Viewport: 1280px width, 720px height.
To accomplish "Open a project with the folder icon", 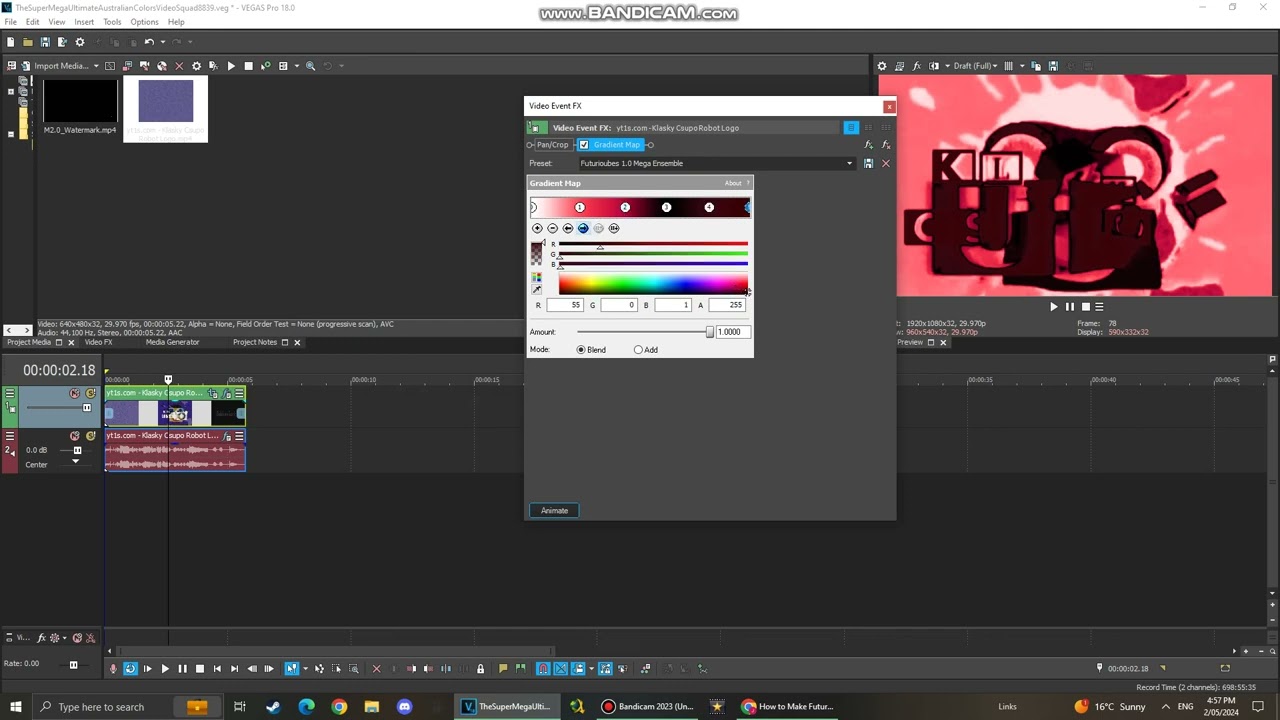I will click(x=28, y=42).
